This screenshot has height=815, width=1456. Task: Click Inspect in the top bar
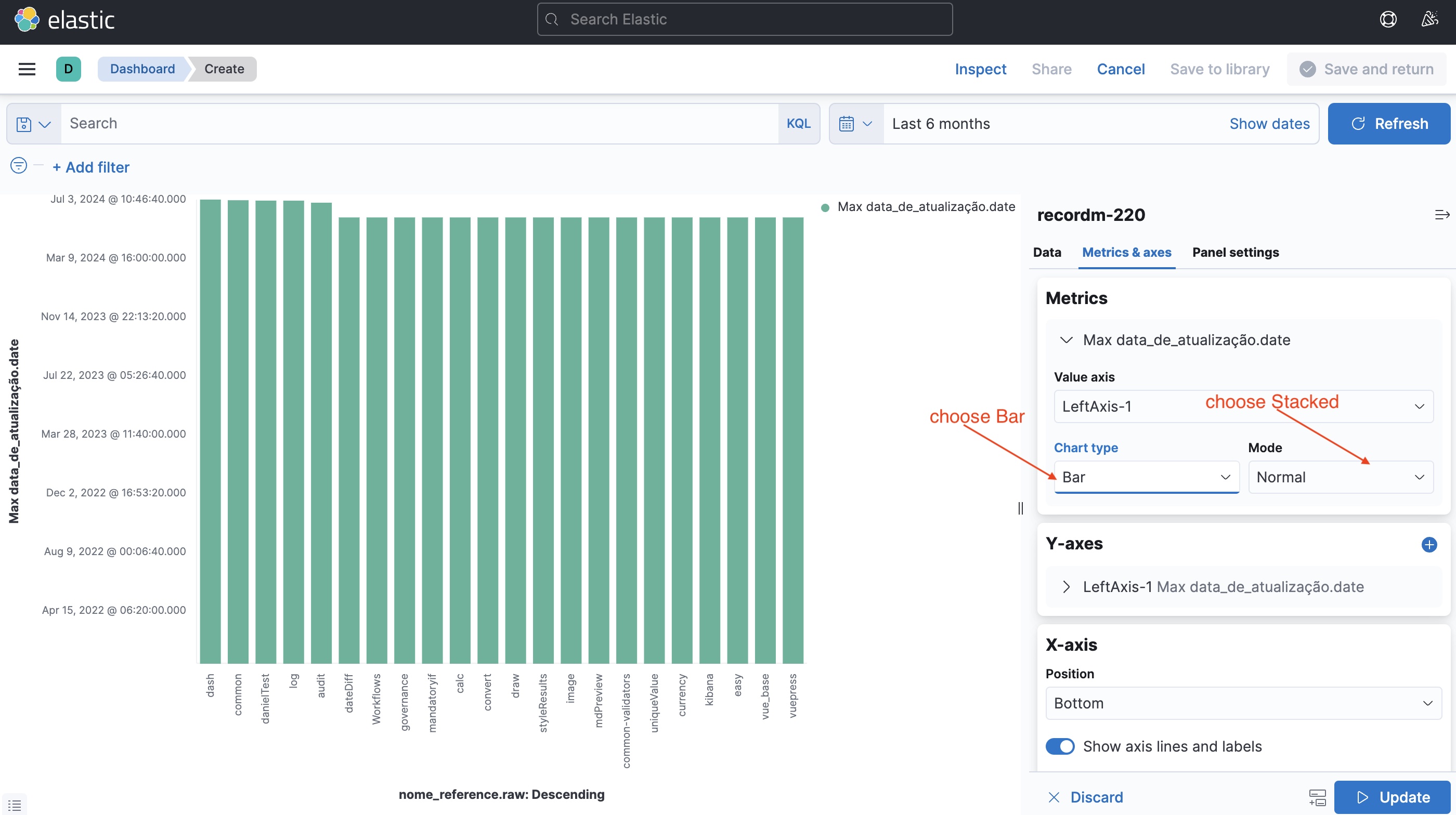click(980, 69)
